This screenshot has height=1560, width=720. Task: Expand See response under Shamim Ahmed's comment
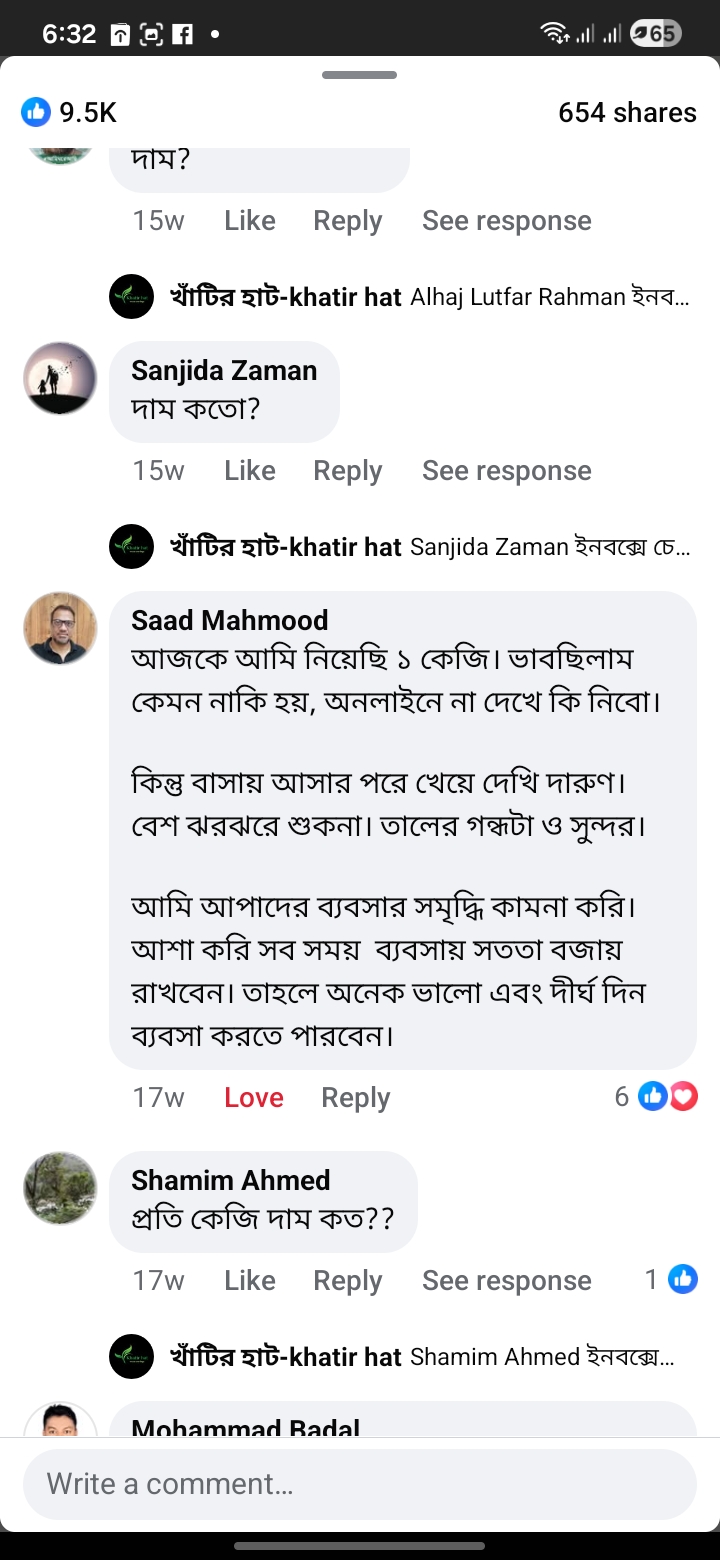click(x=506, y=1280)
